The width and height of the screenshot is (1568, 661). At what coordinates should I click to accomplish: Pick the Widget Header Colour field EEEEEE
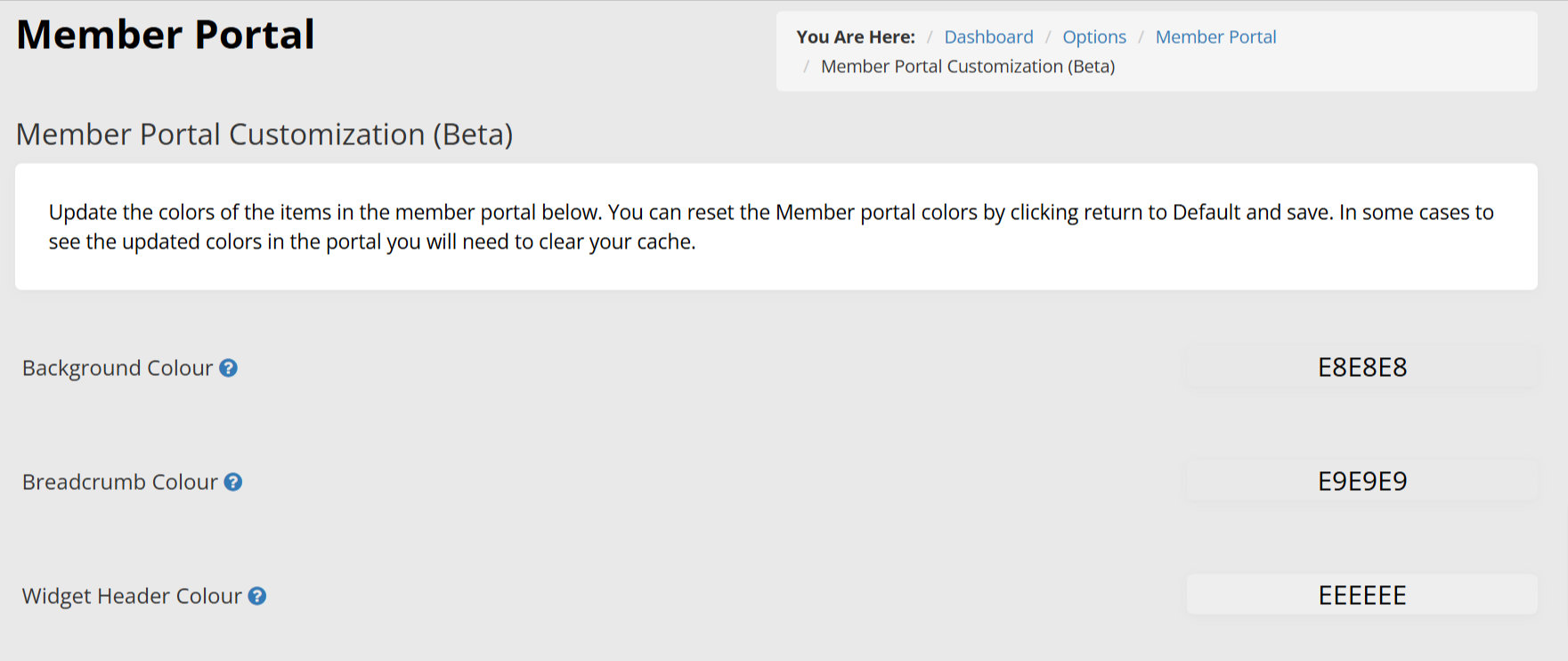coord(1361,595)
